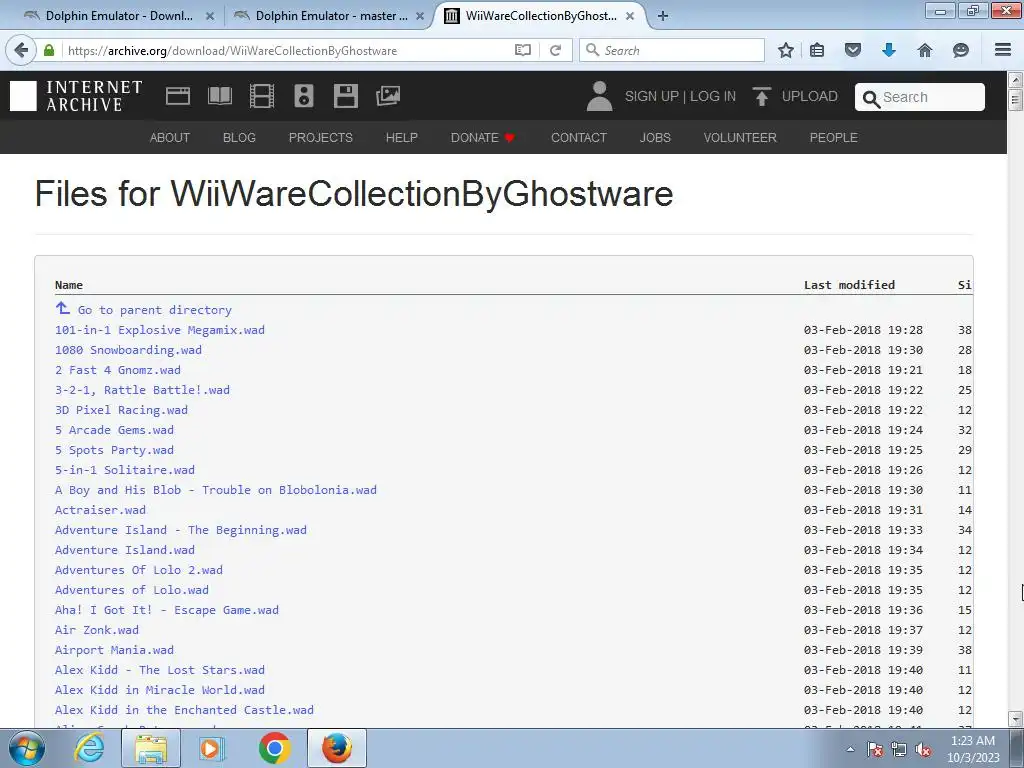Open the HELP menu item
1024x768 pixels.
[402, 137]
